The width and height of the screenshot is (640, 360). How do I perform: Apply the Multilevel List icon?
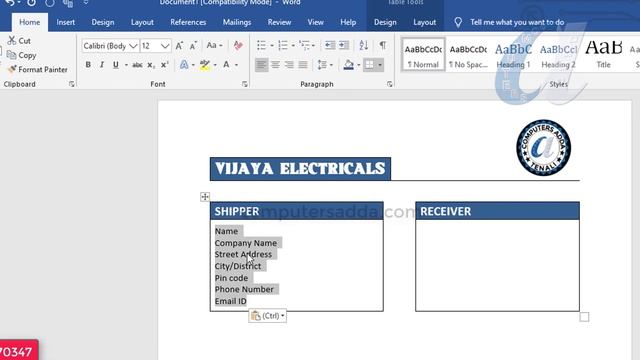(x=304, y=45)
